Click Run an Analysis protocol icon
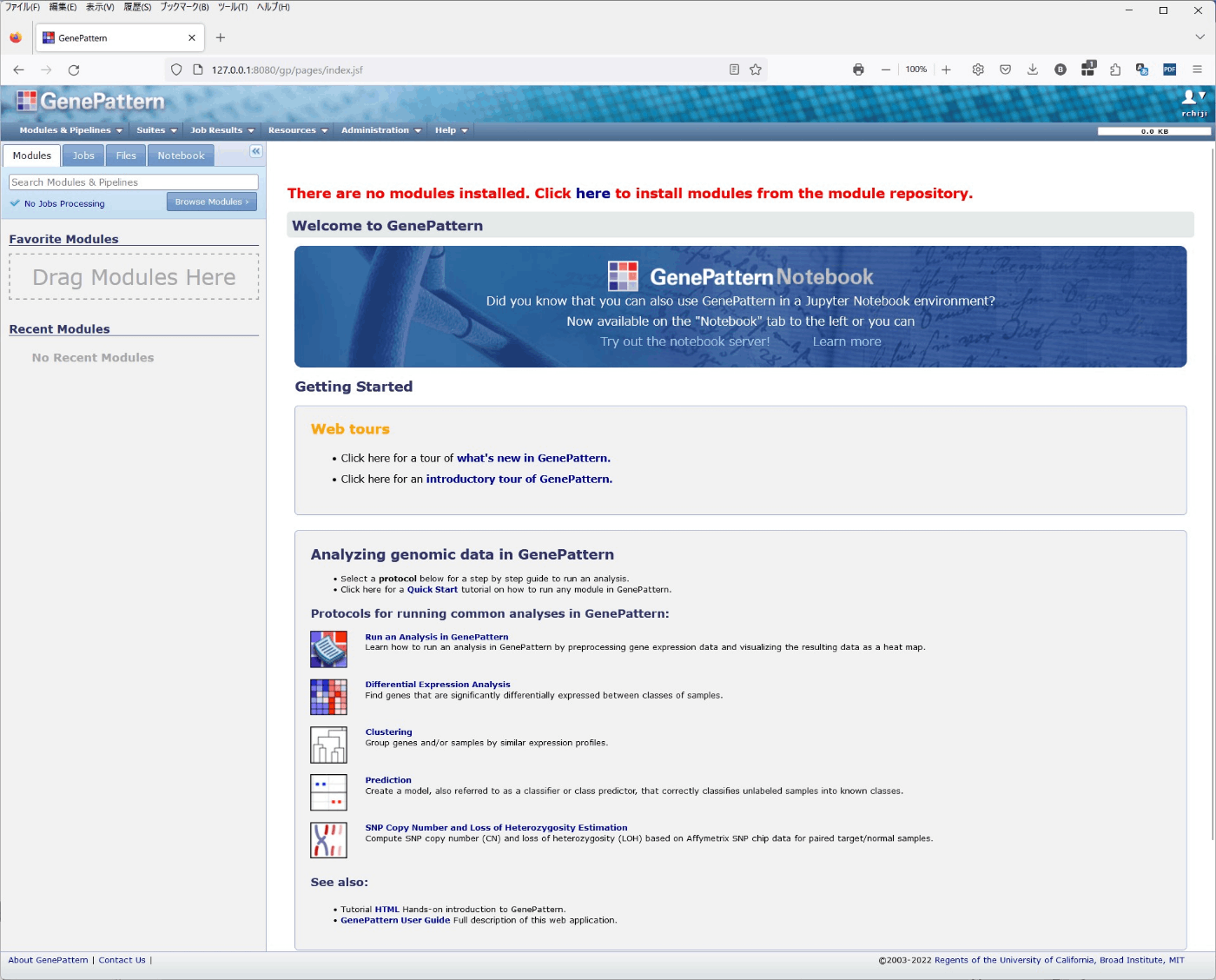 tap(328, 649)
